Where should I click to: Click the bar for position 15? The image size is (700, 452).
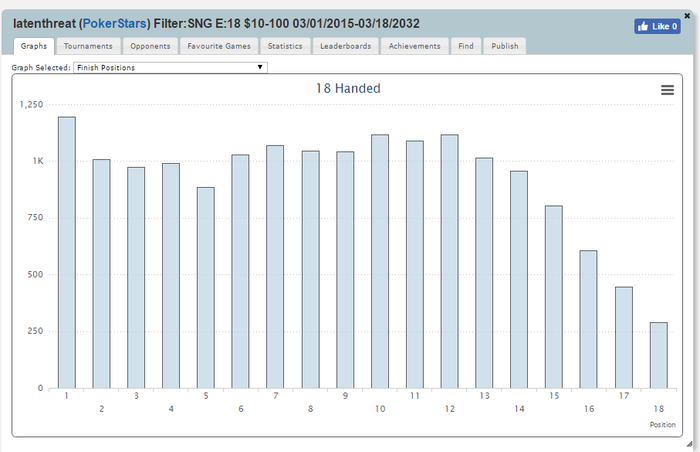tap(554, 297)
